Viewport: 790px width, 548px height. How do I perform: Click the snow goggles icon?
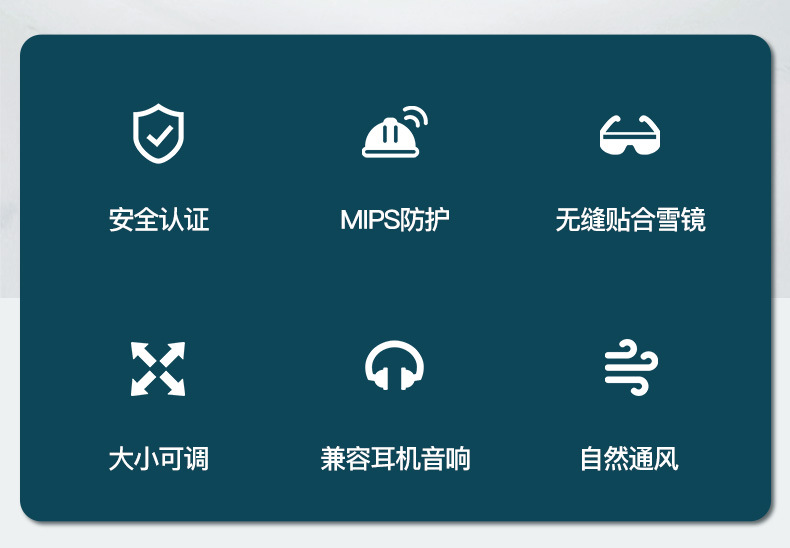[x=630, y=135]
